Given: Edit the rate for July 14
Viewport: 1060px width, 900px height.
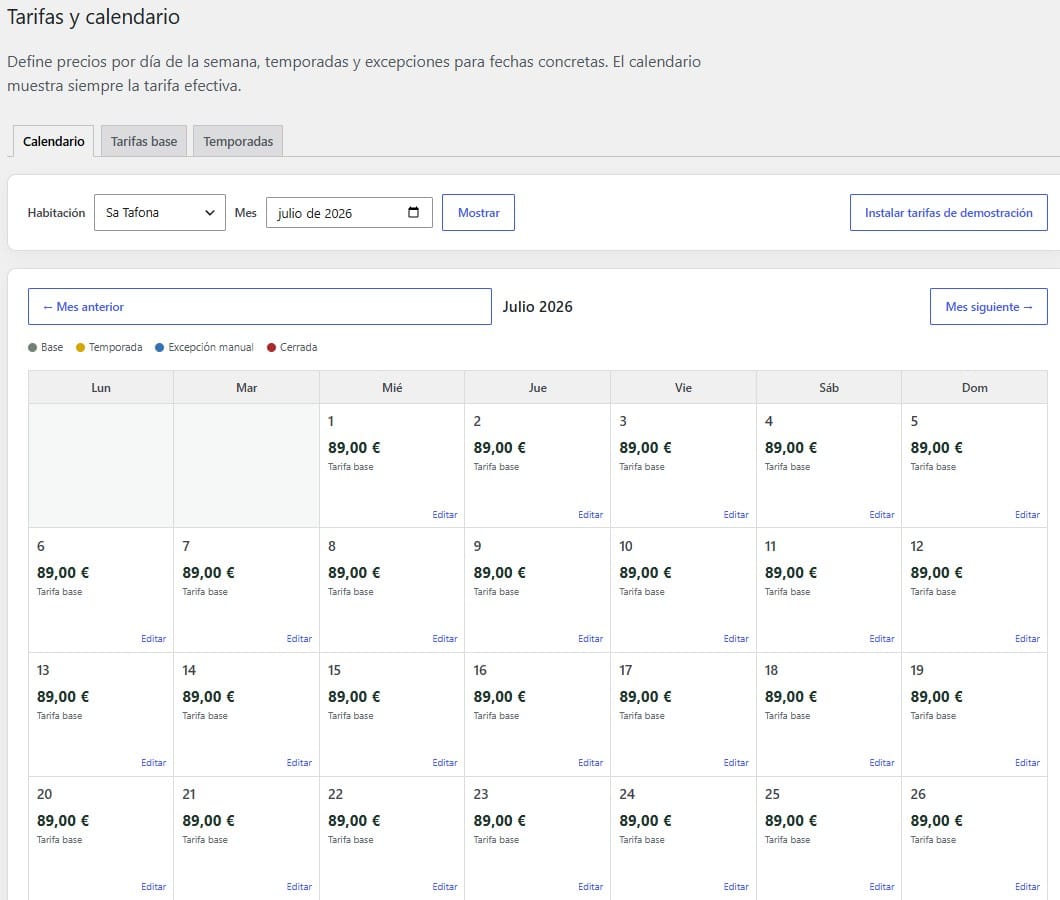Looking at the screenshot, I should 299,762.
